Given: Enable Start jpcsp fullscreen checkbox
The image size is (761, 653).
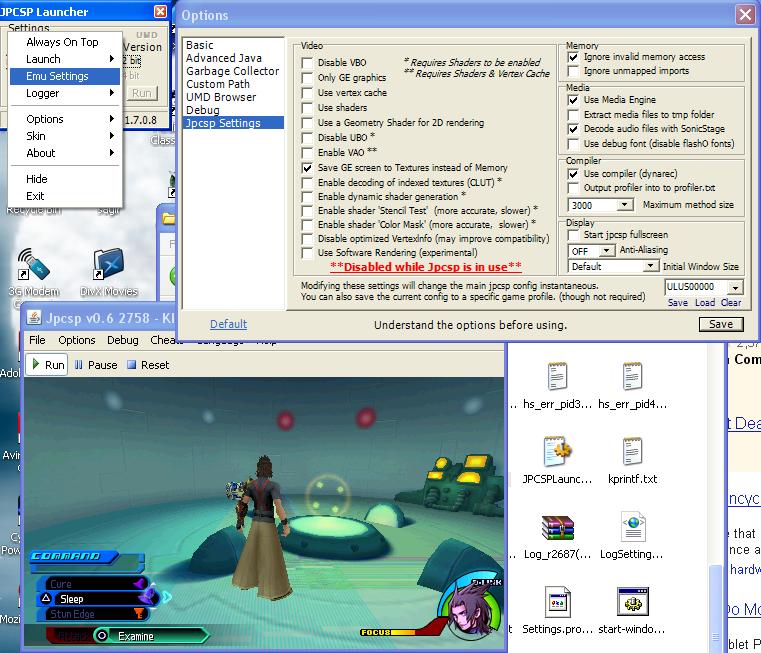Looking at the screenshot, I should pos(573,235).
